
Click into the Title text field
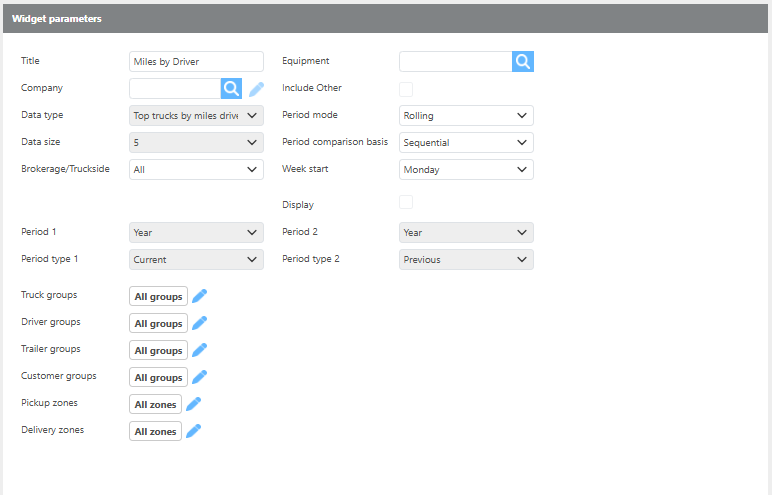click(197, 62)
